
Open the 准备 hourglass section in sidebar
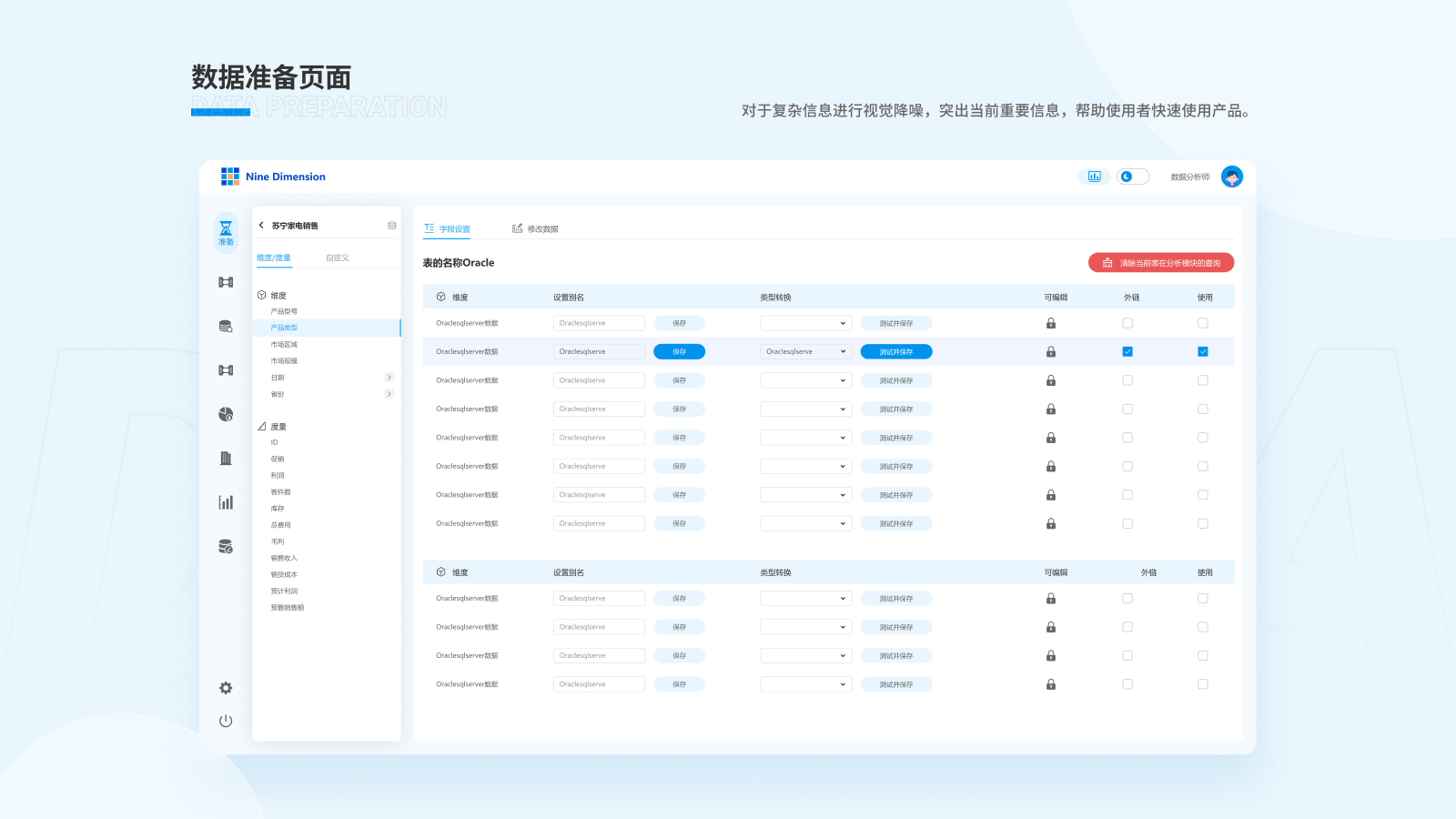(226, 232)
